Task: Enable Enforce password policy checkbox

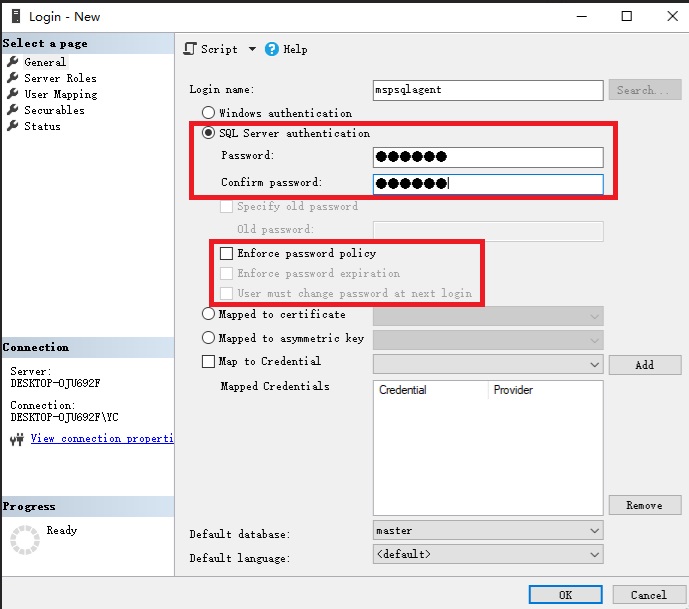Action: [x=226, y=254]
